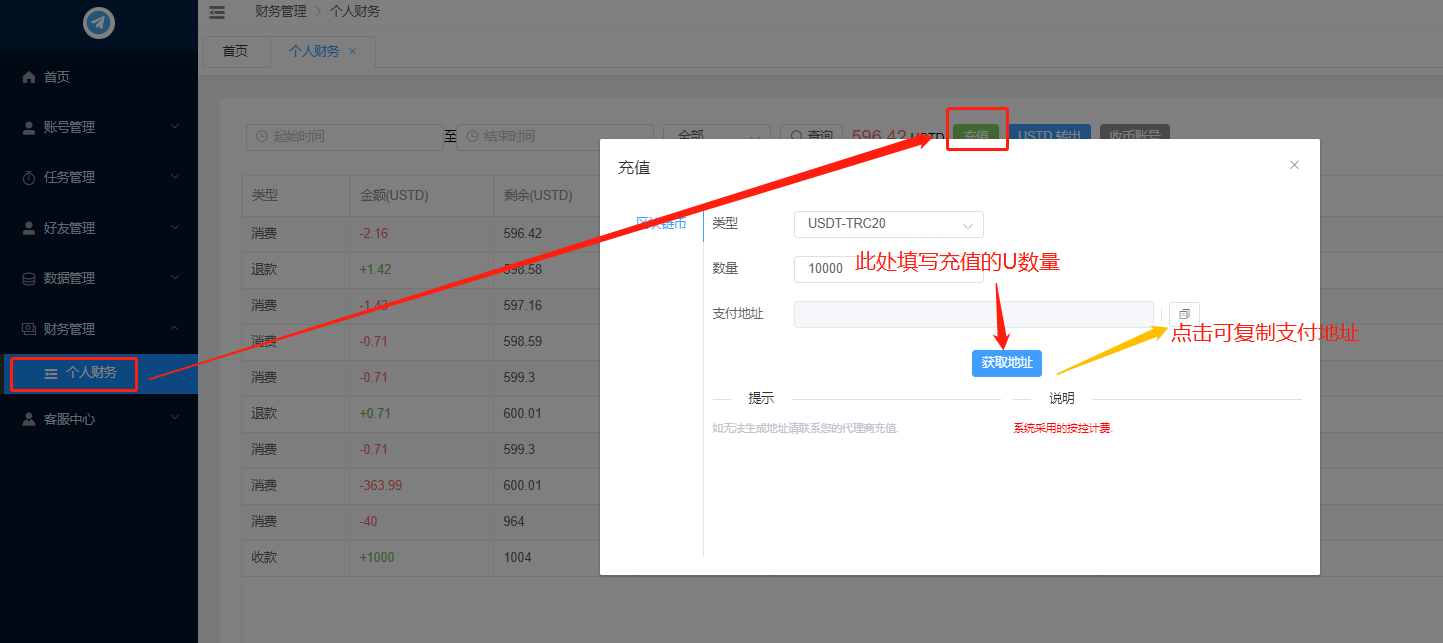Click the 起始时间 clock icon
This screenshot has width=1443, height=643.
coord(261,136)
